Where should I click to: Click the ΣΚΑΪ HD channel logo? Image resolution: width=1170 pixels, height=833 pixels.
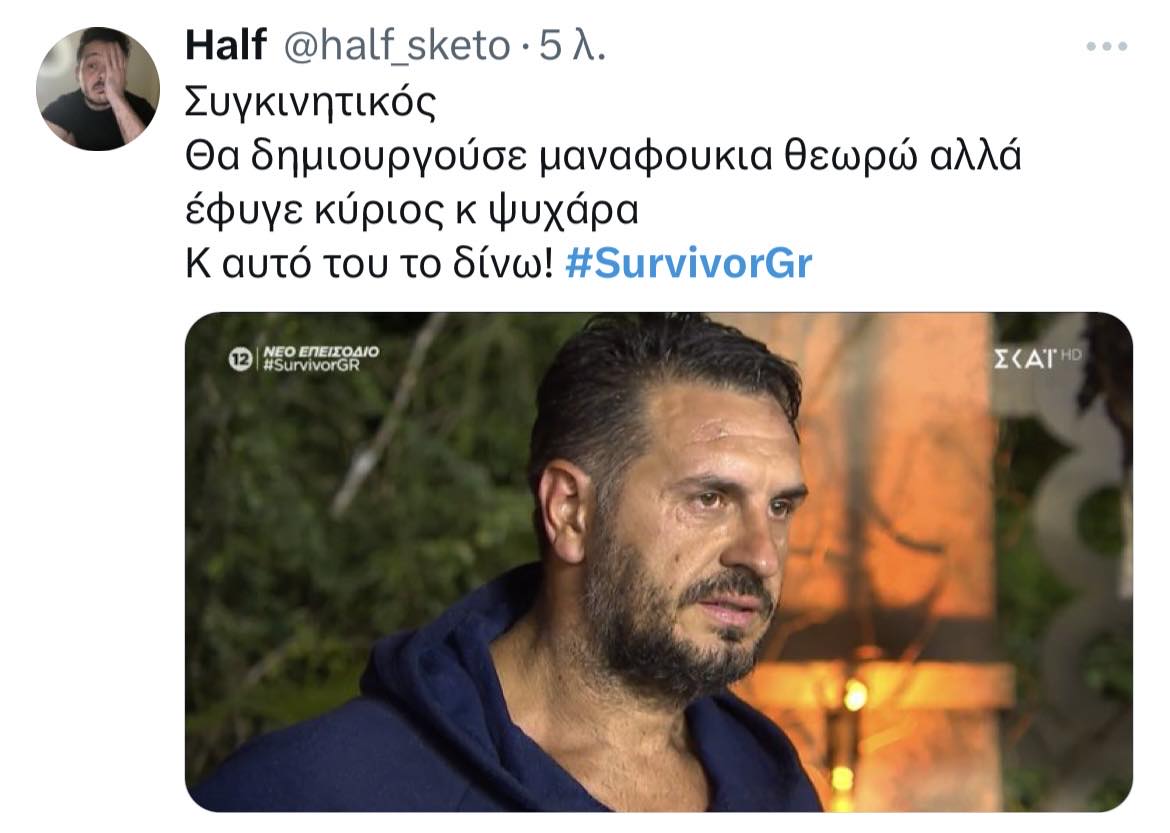1037,358
